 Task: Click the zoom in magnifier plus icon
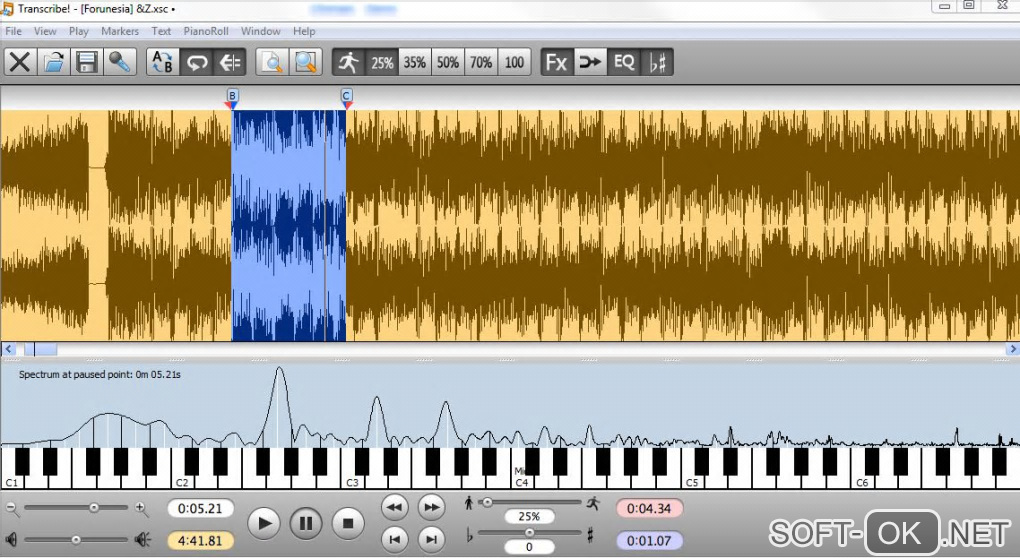coord(141,508)
